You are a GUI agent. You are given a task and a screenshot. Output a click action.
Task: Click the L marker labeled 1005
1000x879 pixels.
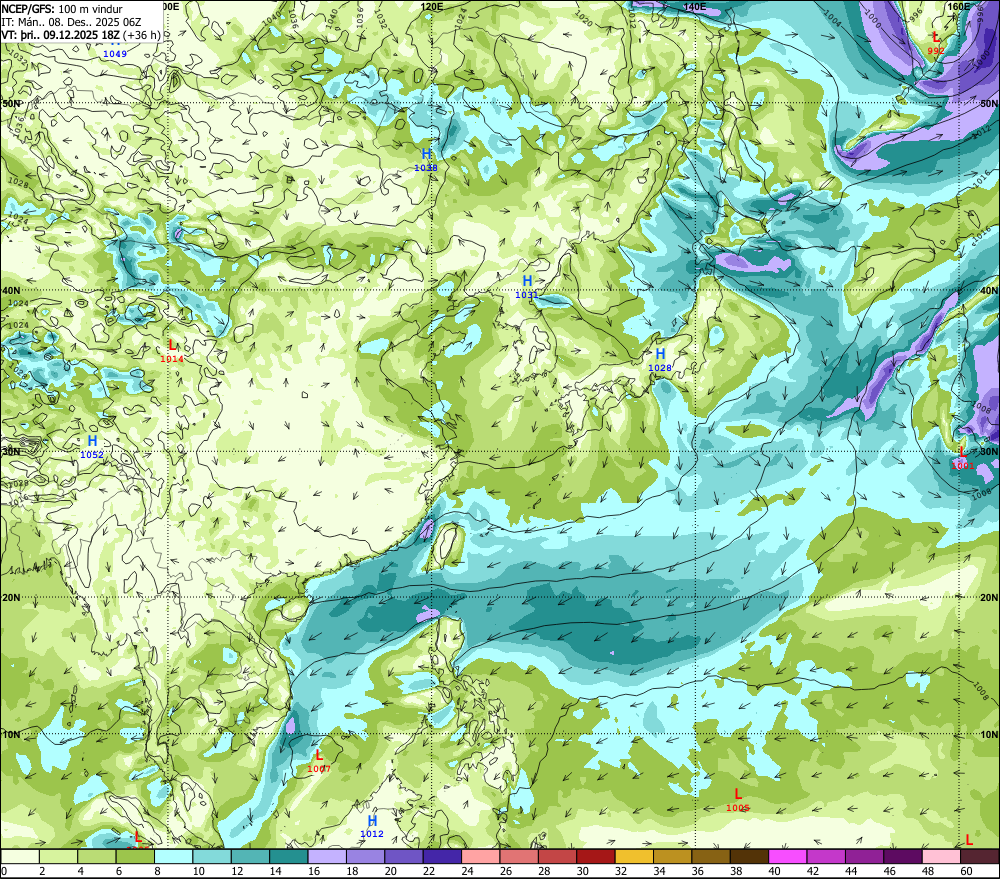pyautogui.click(x=738, y=794)
